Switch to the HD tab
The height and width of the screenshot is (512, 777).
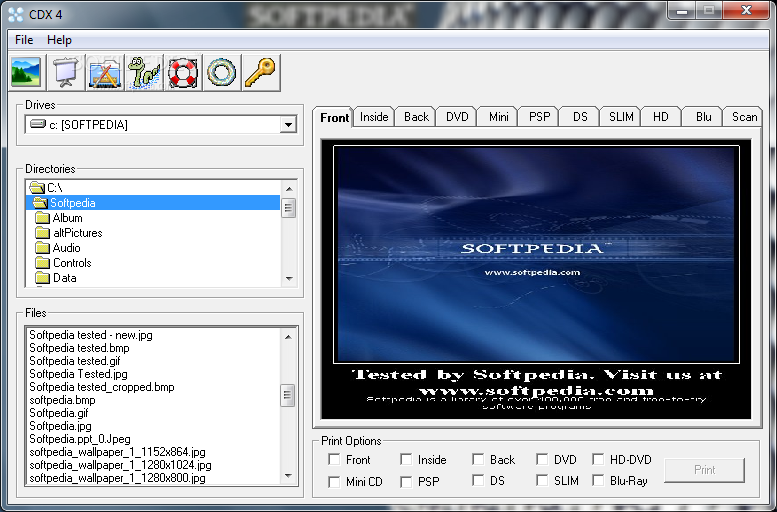pos(661,117)
